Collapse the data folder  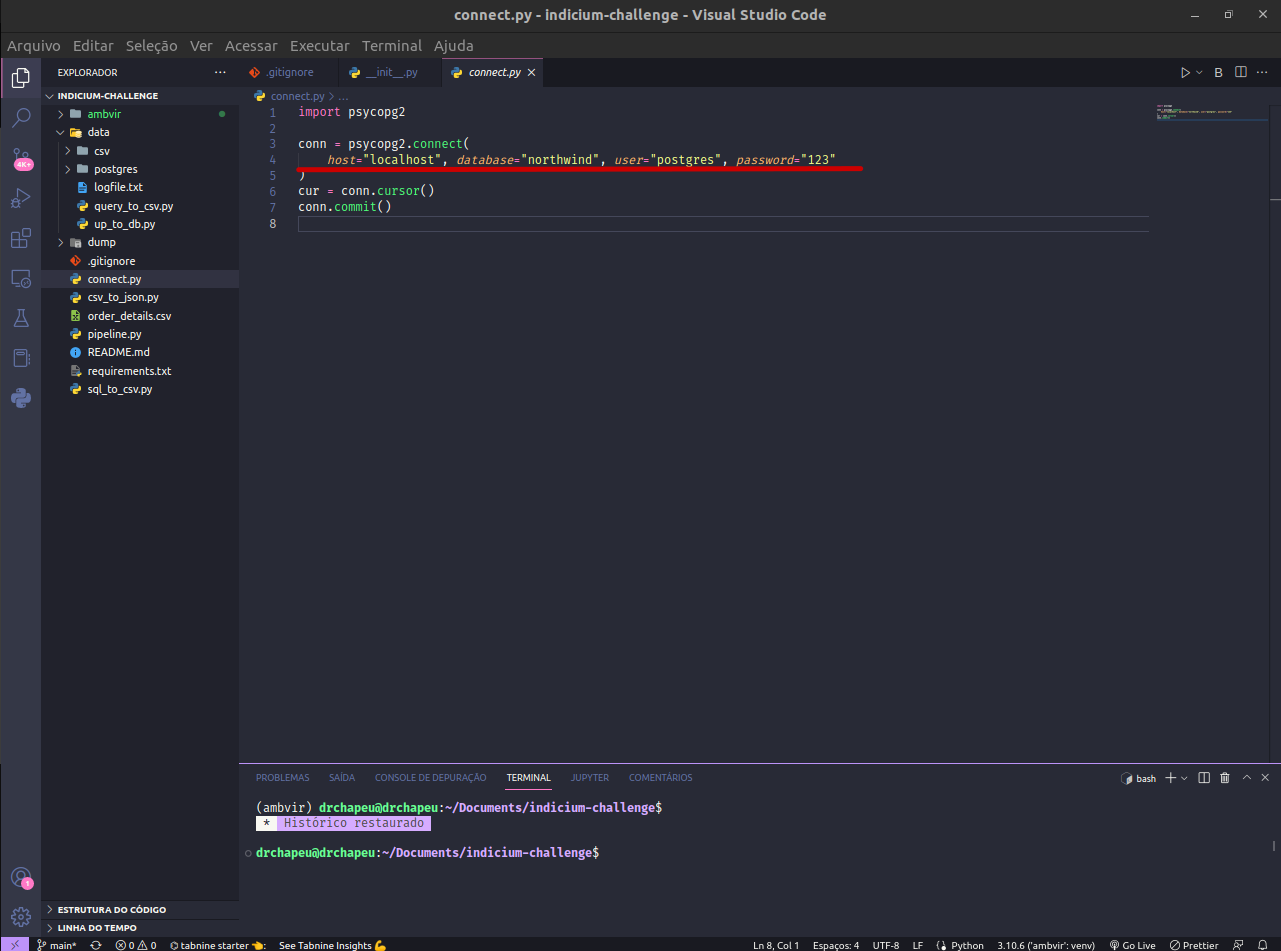(x=60, y=131)
